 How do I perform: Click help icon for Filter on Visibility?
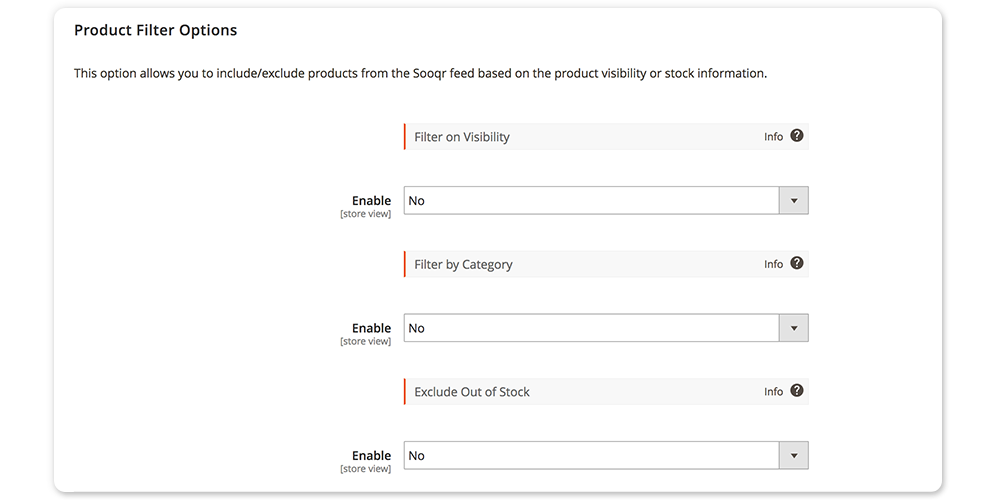point(797,136)
